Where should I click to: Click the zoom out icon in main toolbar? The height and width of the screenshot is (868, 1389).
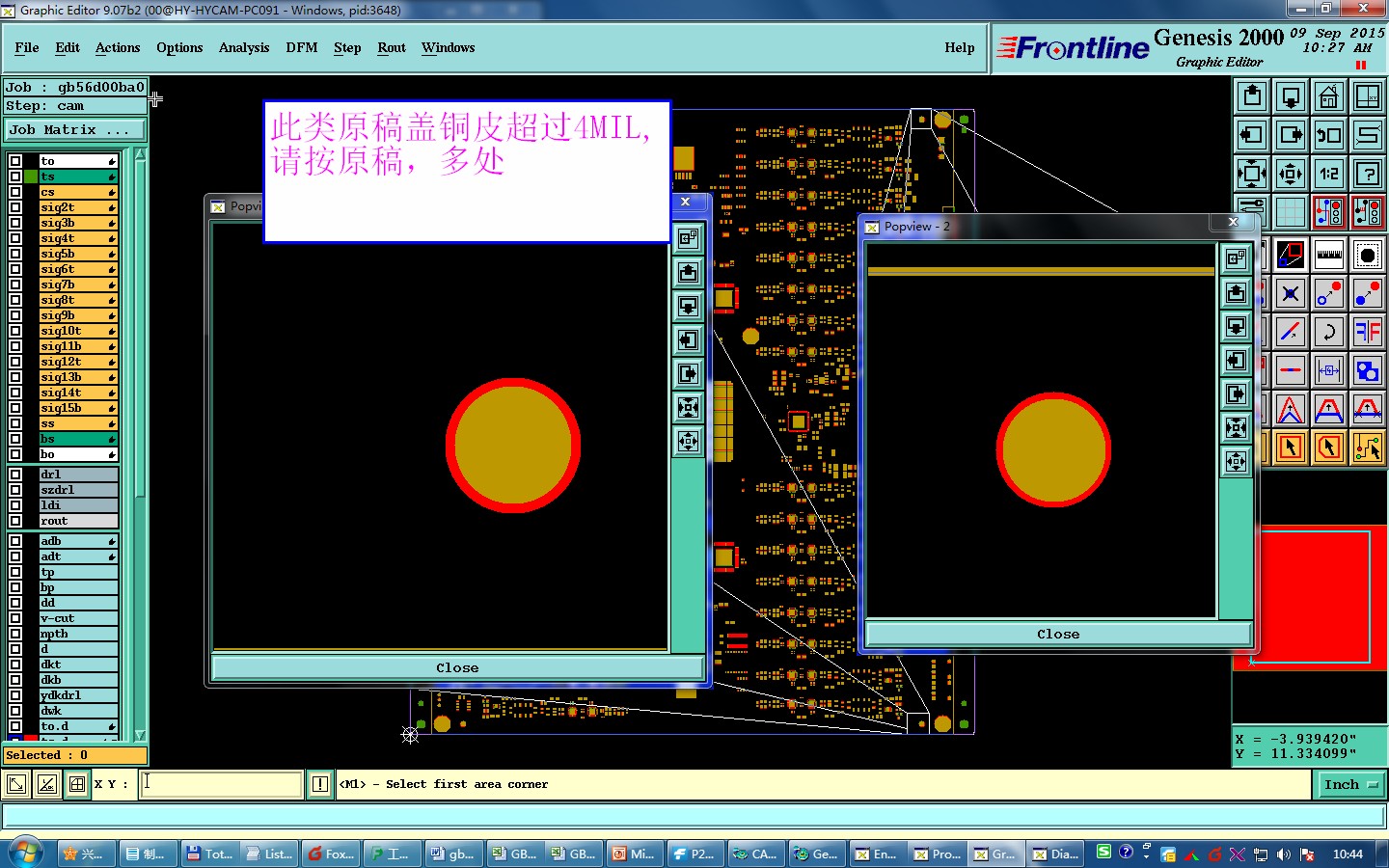coord(1291,174)
